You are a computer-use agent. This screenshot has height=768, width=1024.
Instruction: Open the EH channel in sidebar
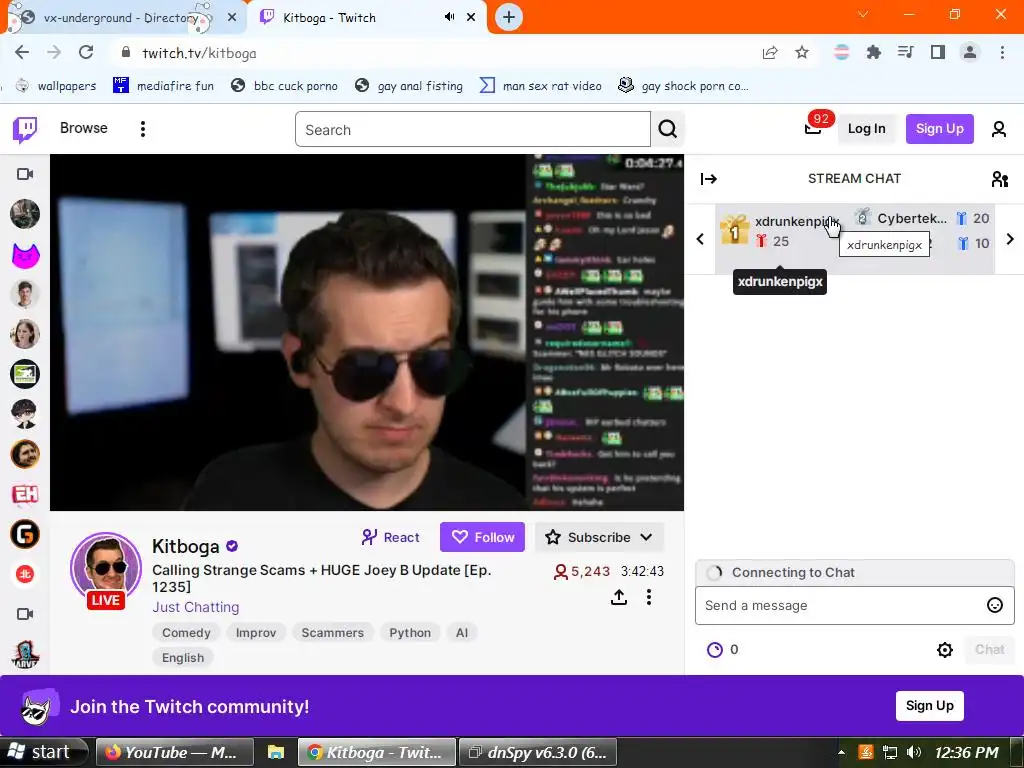[25, 494]
